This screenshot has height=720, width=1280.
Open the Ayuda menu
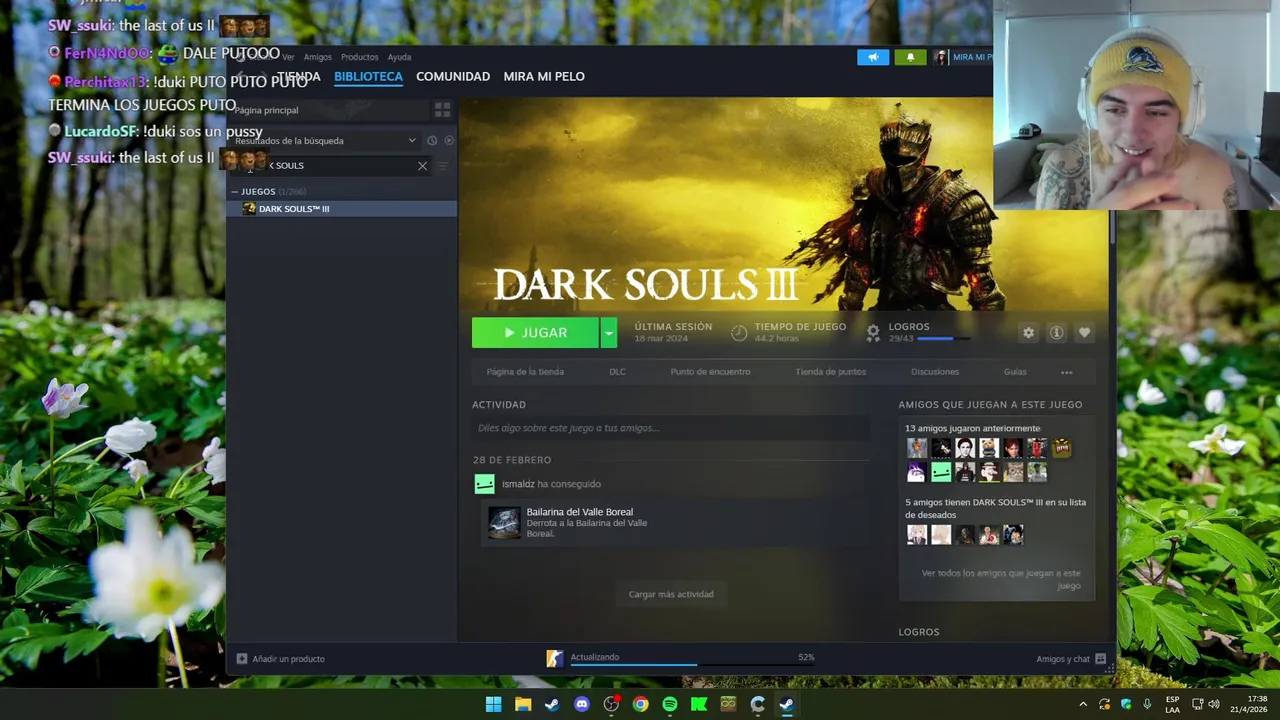[400, 57]
